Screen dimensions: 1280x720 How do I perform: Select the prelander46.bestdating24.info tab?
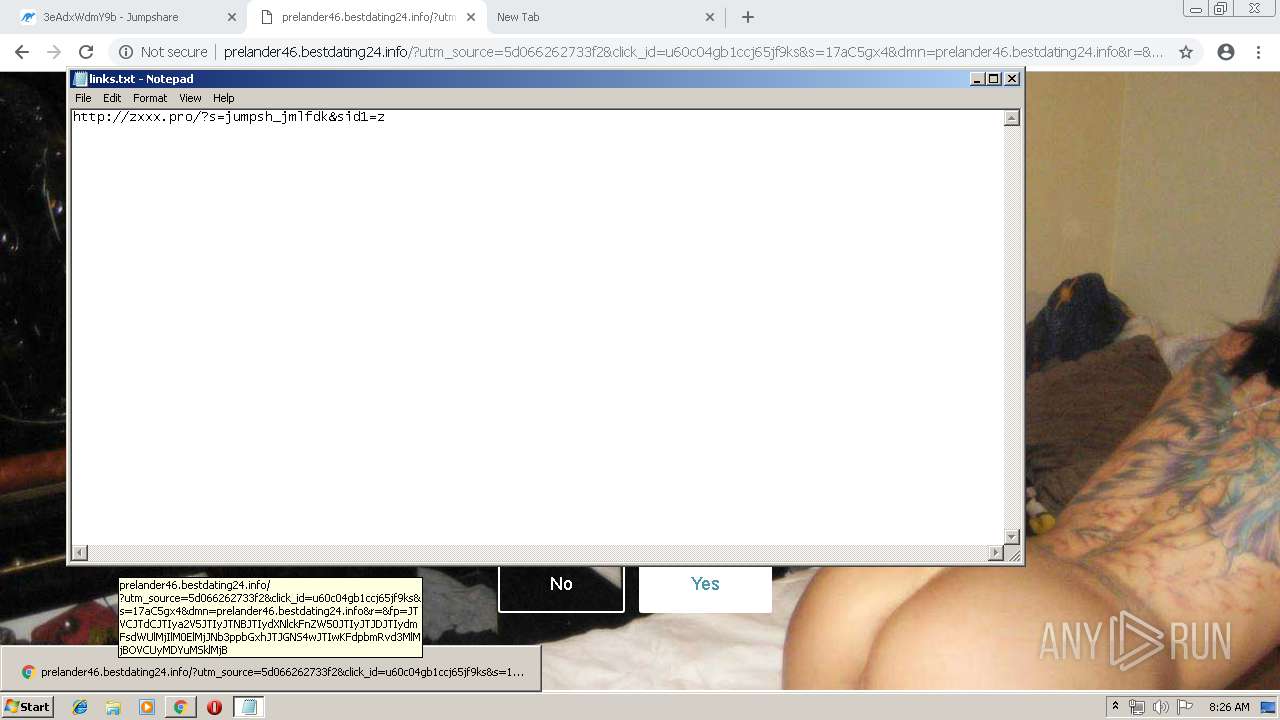point(366,17)
